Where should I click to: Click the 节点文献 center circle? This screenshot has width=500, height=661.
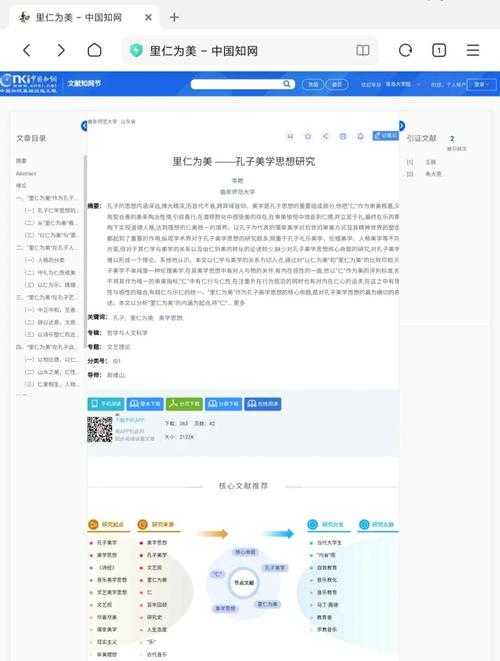(x=244, y=583)
